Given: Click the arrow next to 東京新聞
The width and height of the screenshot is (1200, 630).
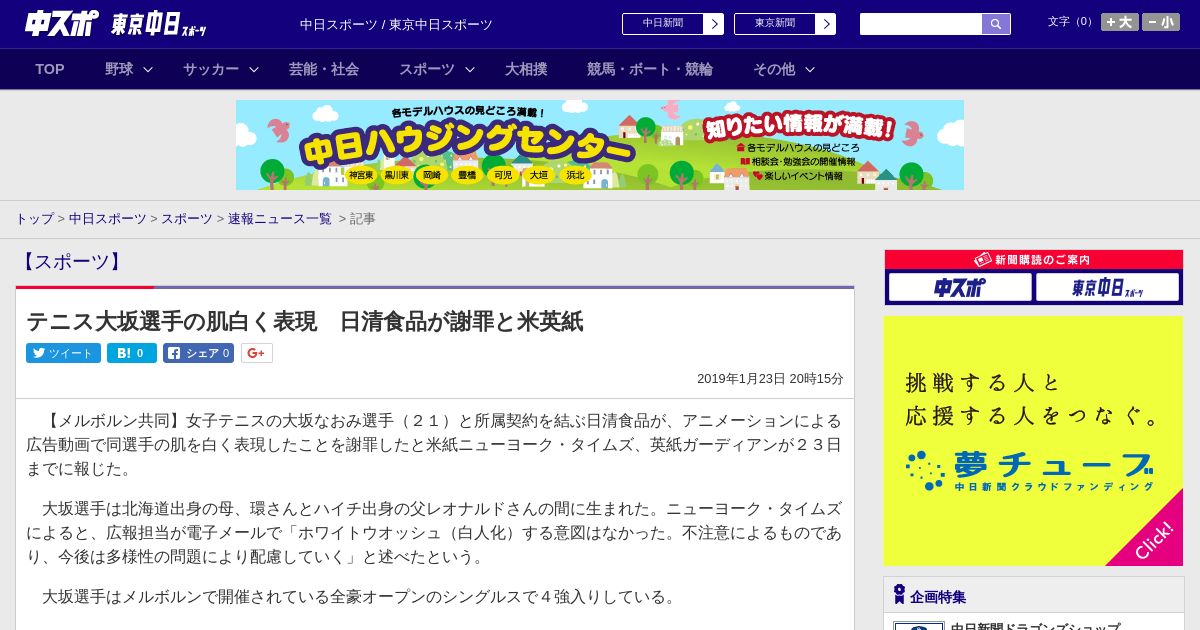Looking at the screenshot, I should point(826,24).
